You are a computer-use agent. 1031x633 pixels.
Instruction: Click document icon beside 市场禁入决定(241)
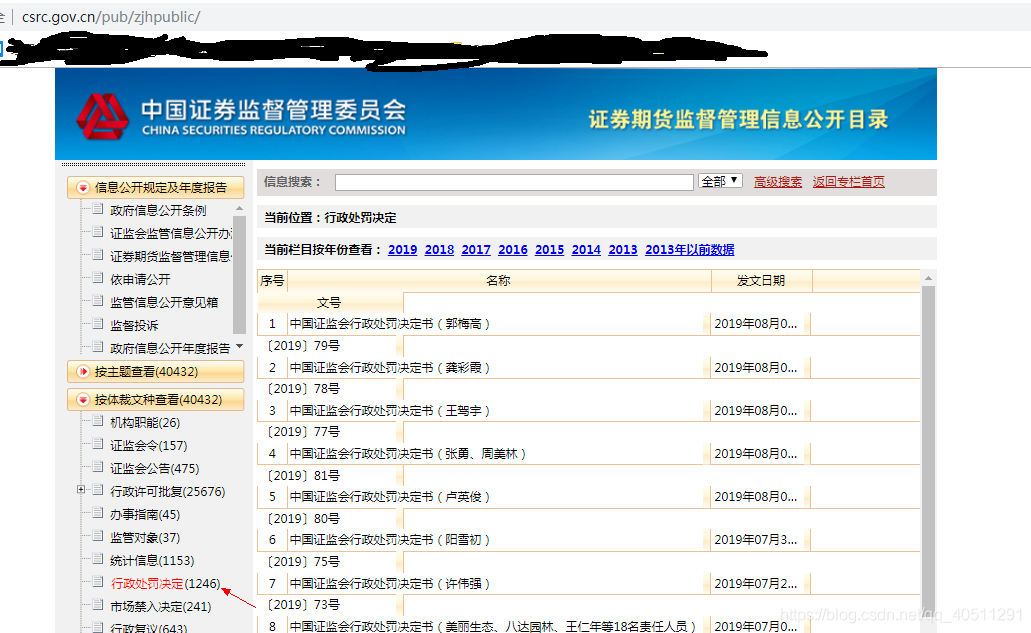98,605
